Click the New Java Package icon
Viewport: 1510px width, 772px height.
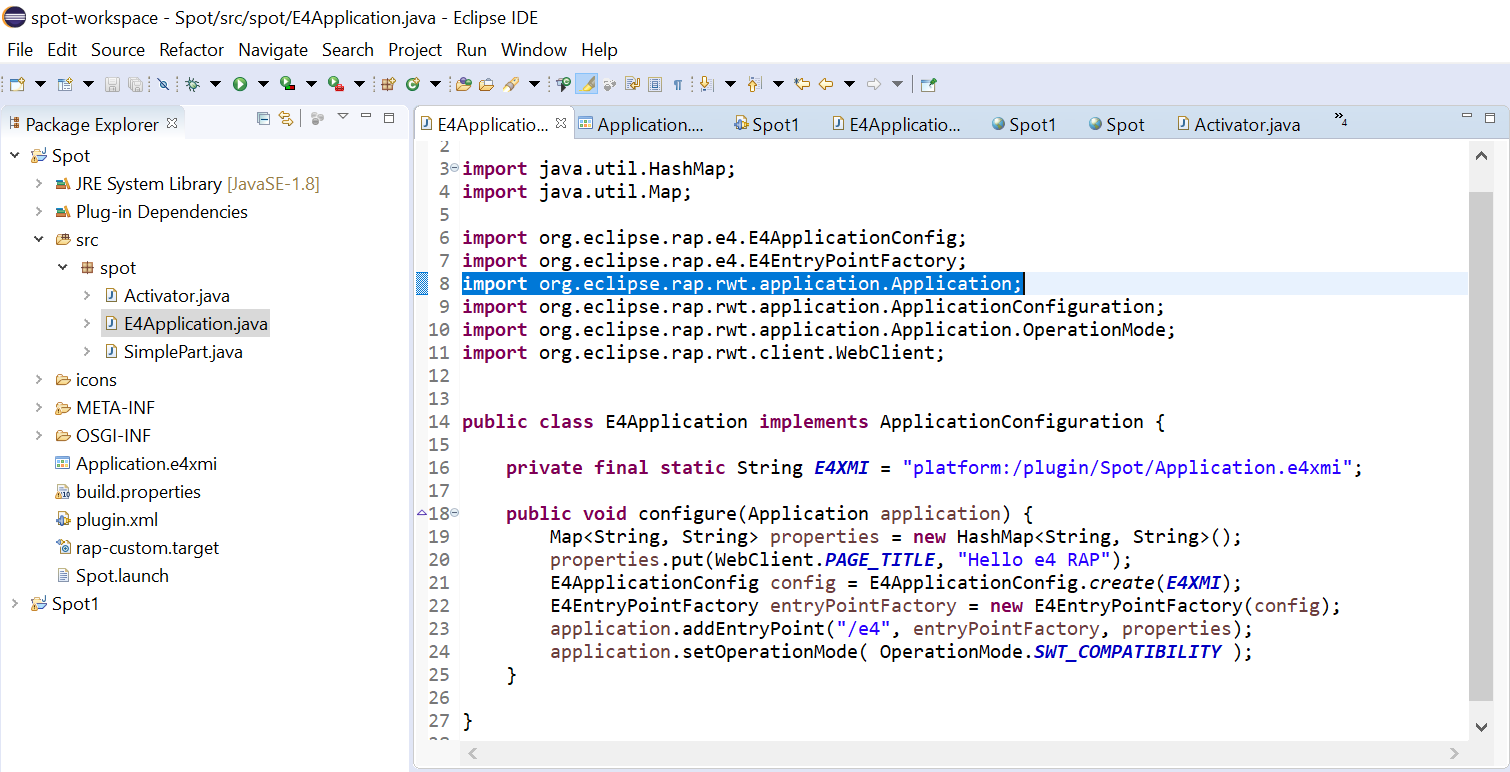coord(388,84)
